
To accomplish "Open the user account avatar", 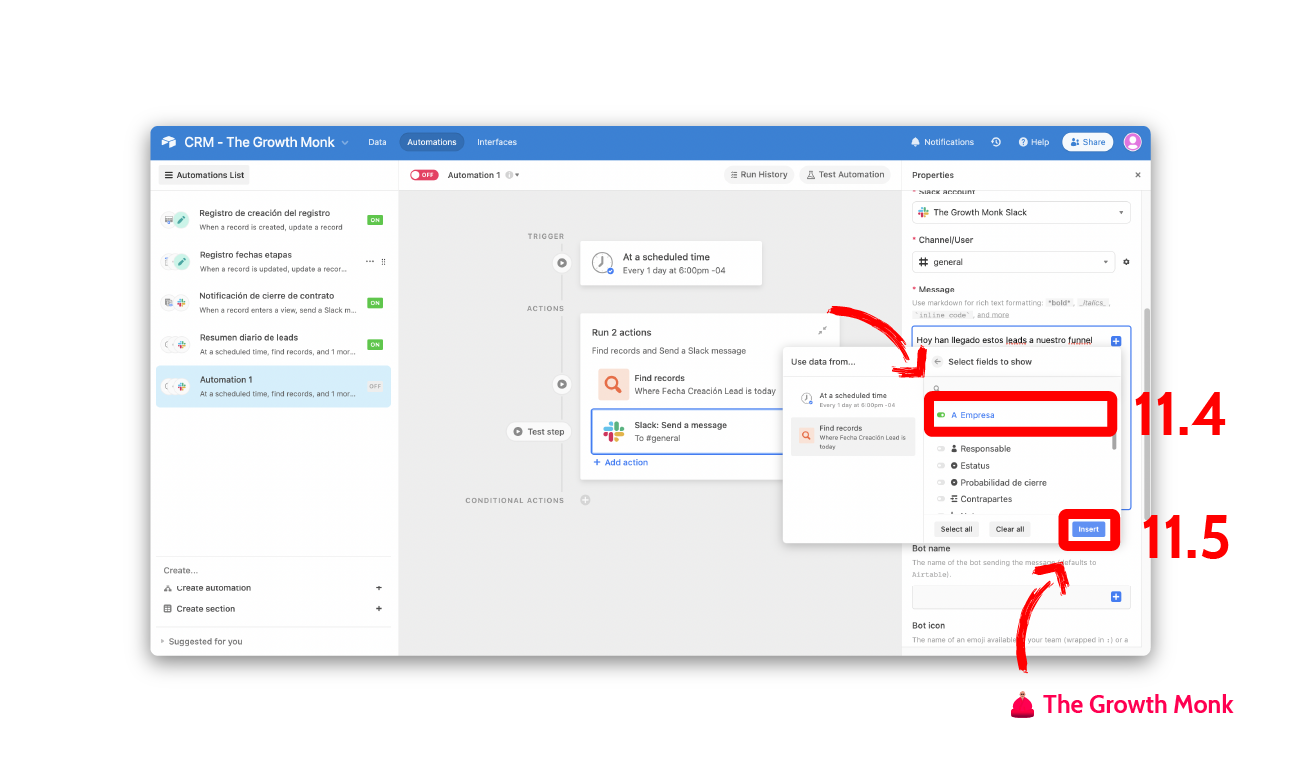I will point(1132,142).
